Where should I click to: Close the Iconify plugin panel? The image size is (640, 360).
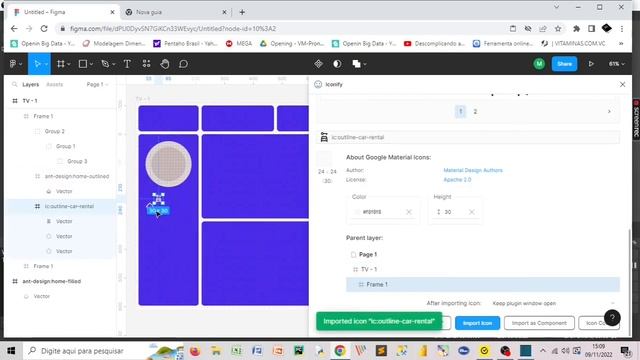pos(622,84)
